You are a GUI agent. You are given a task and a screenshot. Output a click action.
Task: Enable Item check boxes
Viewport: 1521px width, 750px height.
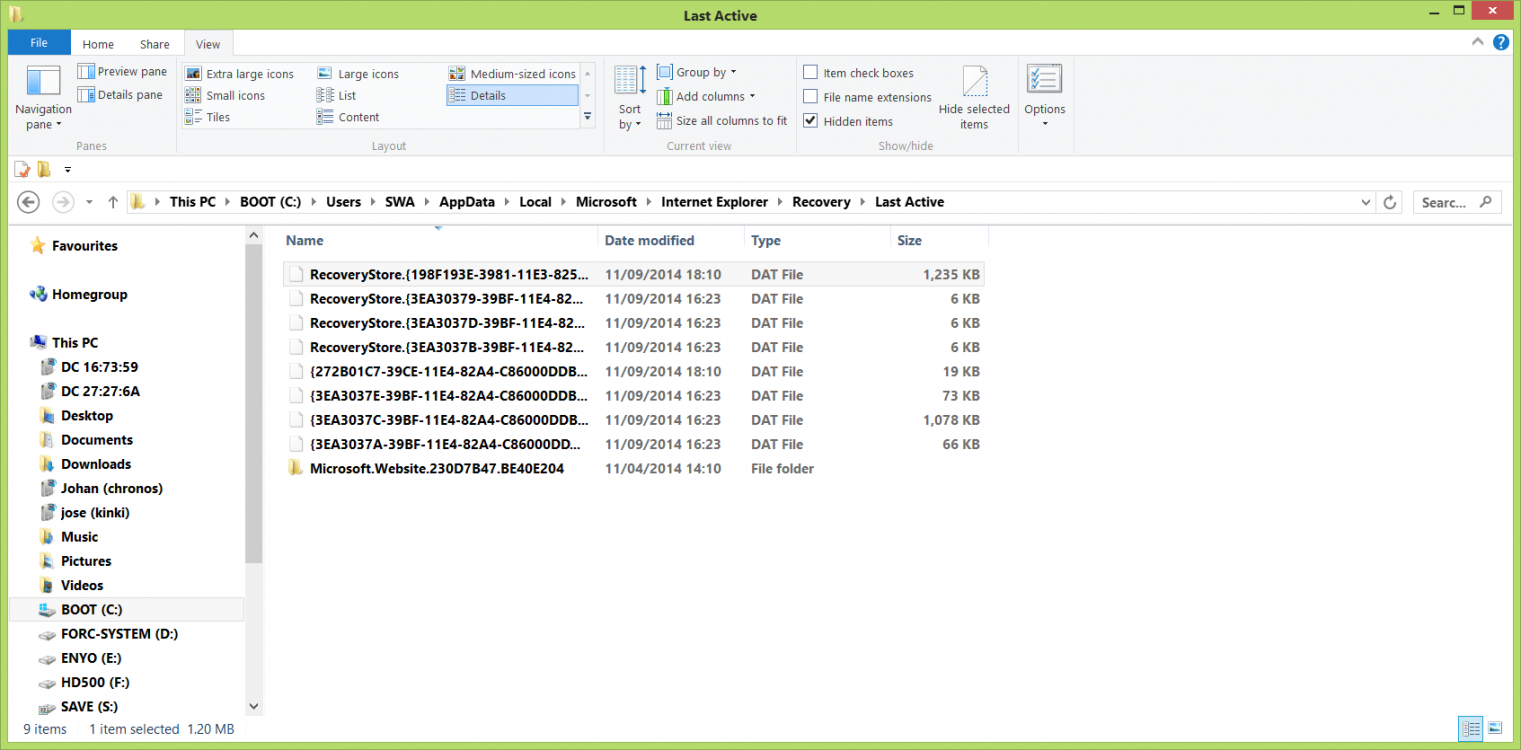click(x=811, y=73)
